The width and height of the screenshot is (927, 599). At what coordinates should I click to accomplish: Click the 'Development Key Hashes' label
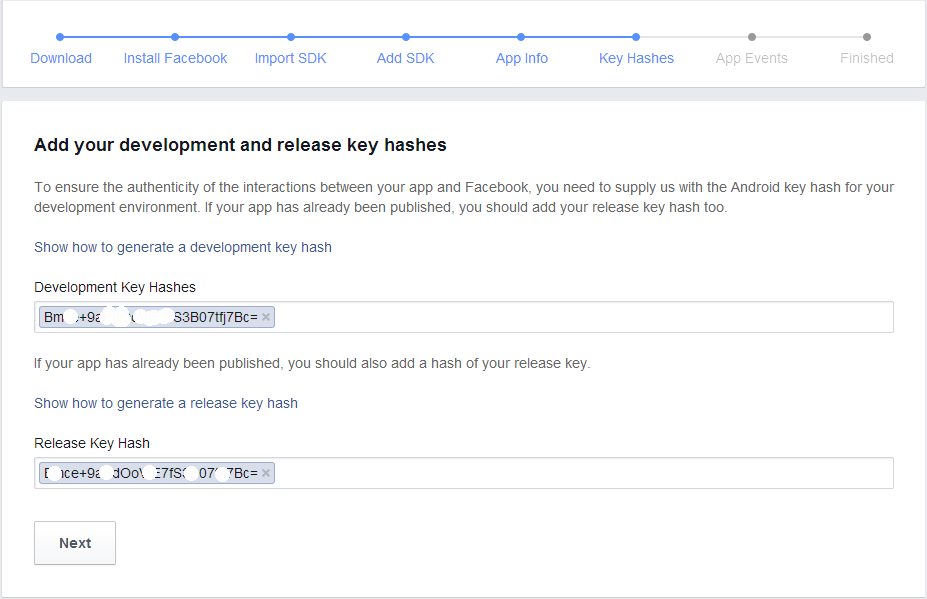(115, 287)
